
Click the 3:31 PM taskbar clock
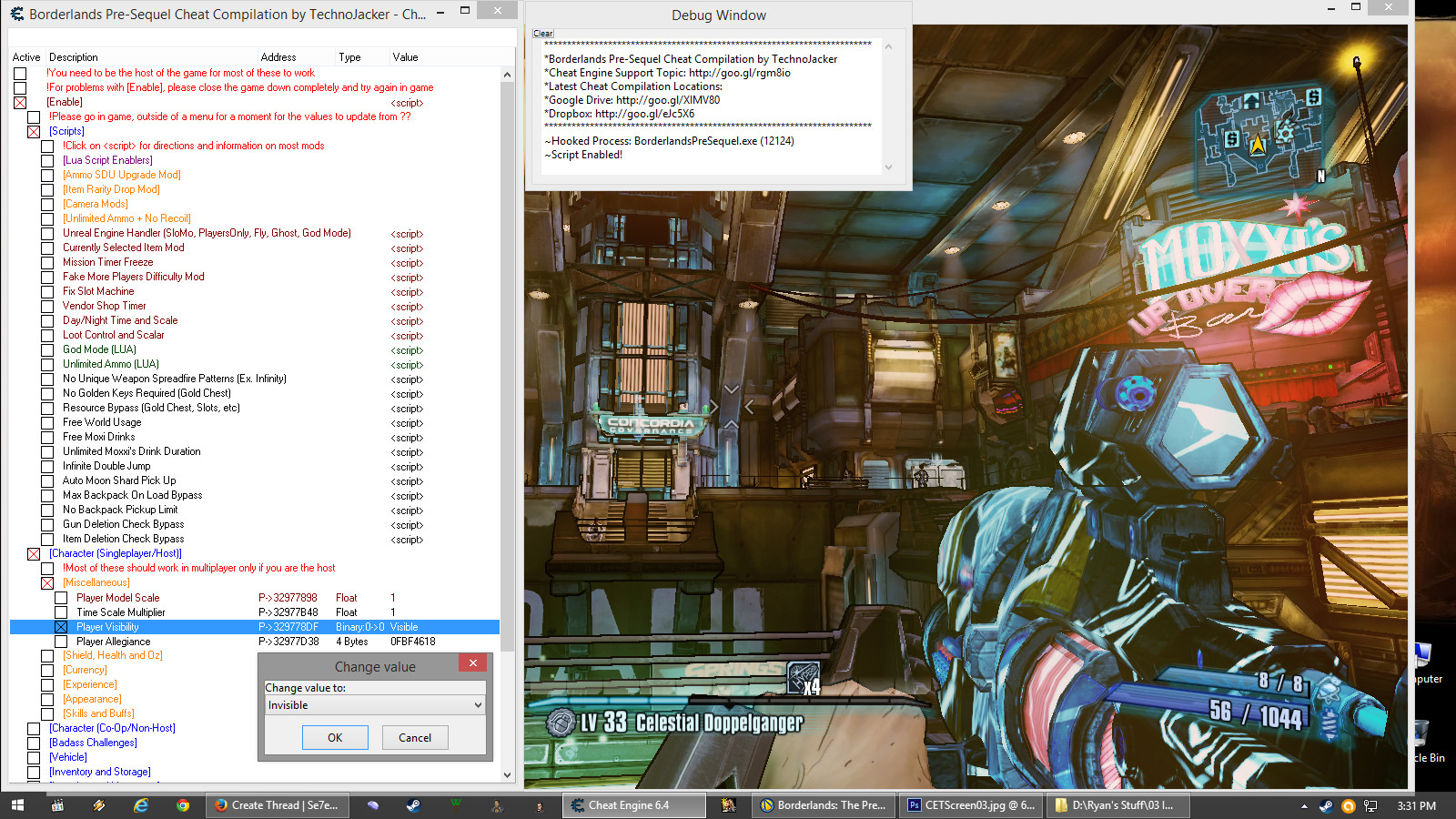coord(1416,806)
